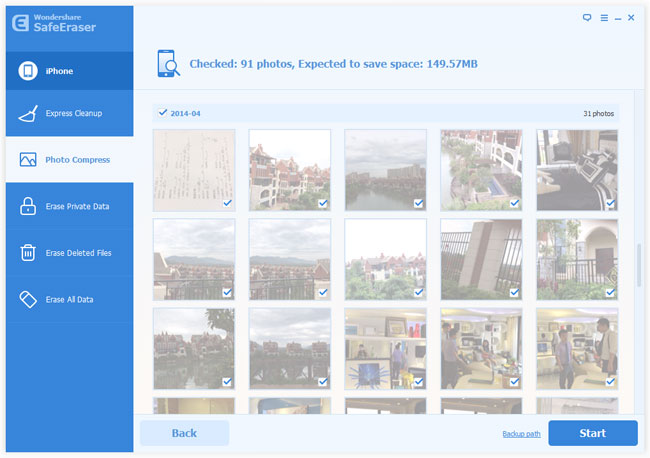This screenshot has height=458, width=650.
Task: Click the Erase Deleted Files trash icon
Action: 28,253
